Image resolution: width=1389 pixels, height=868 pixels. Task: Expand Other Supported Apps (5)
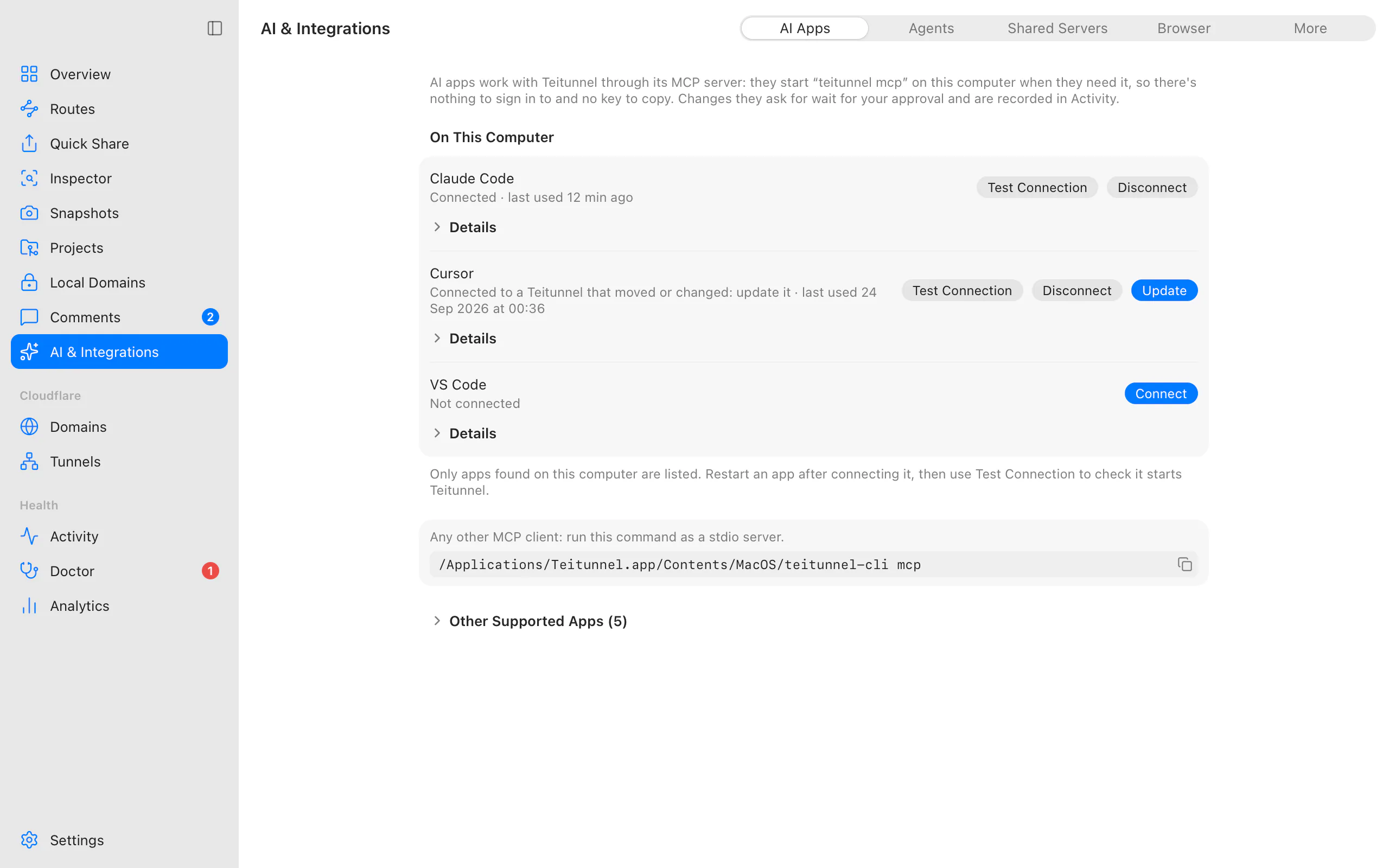(x=528, y=621)
